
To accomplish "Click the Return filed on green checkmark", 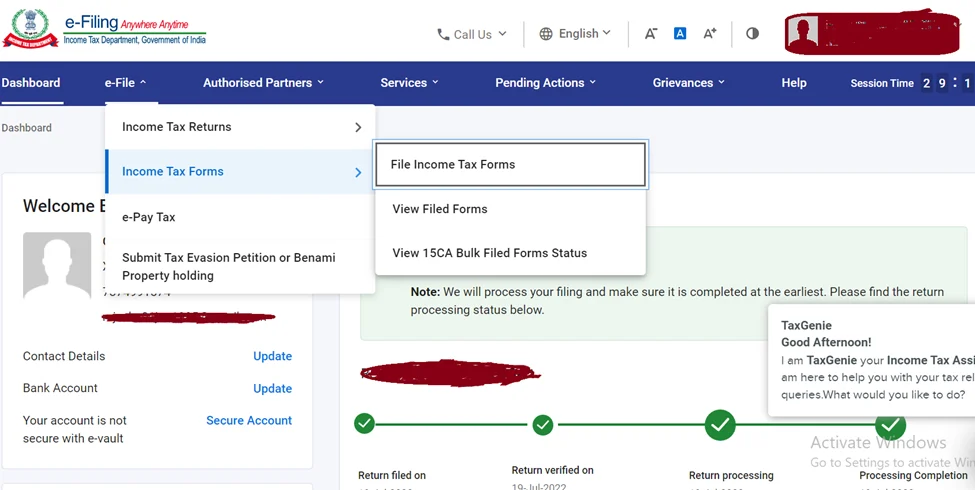I will pyautogui.click(x=364, y=424).
